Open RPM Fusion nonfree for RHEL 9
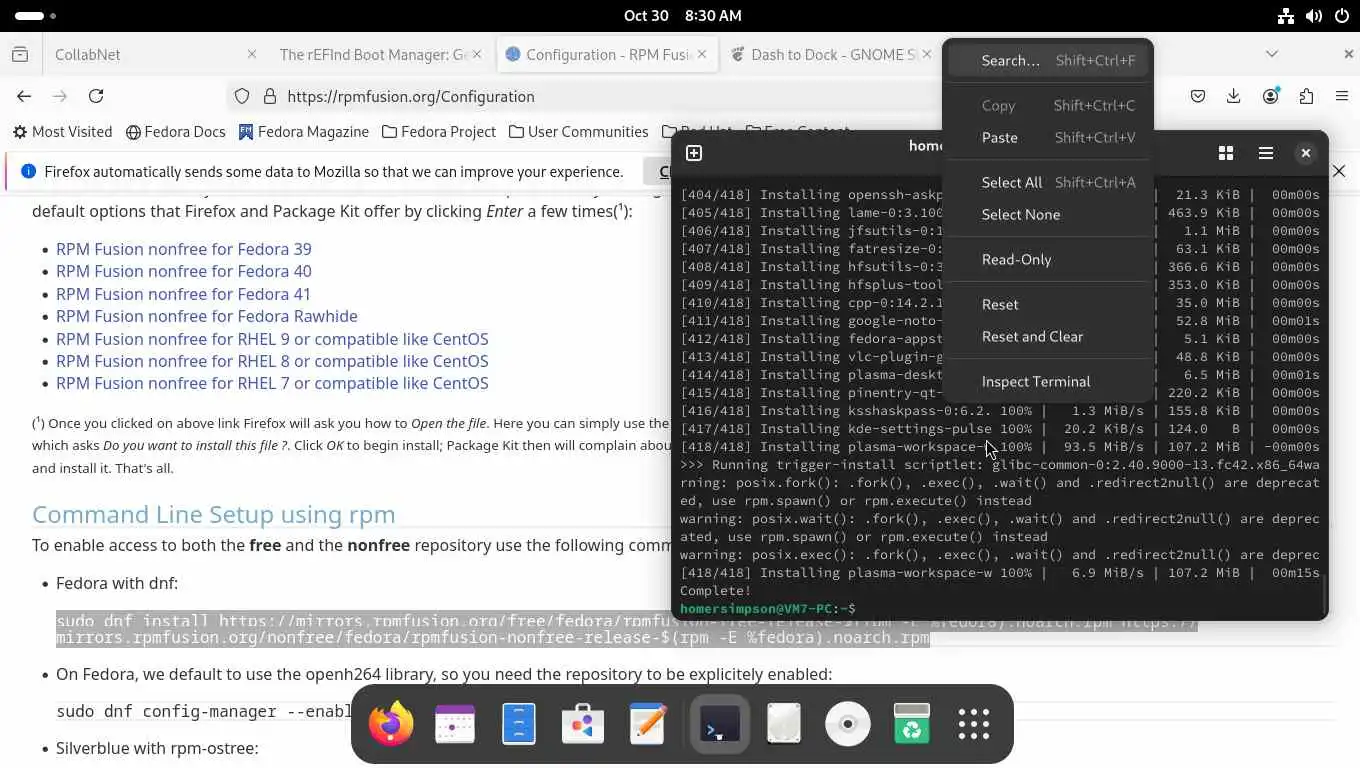Image resolution: width=1360 pixels, height=768 pixels. tap(272, 339)
